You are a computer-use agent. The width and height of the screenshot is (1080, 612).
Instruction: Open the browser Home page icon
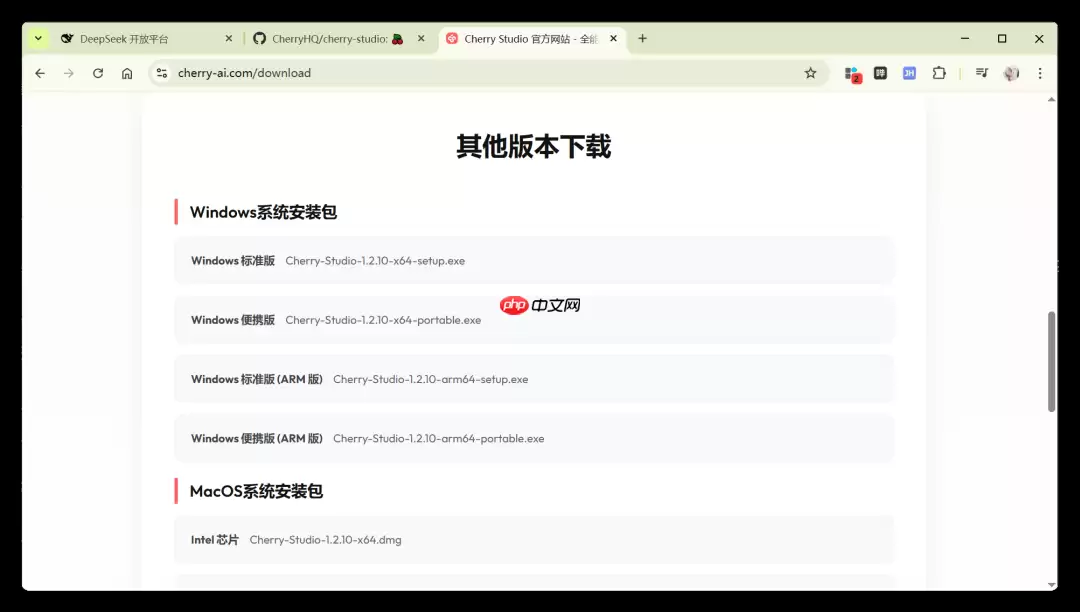tap(128, 72)
